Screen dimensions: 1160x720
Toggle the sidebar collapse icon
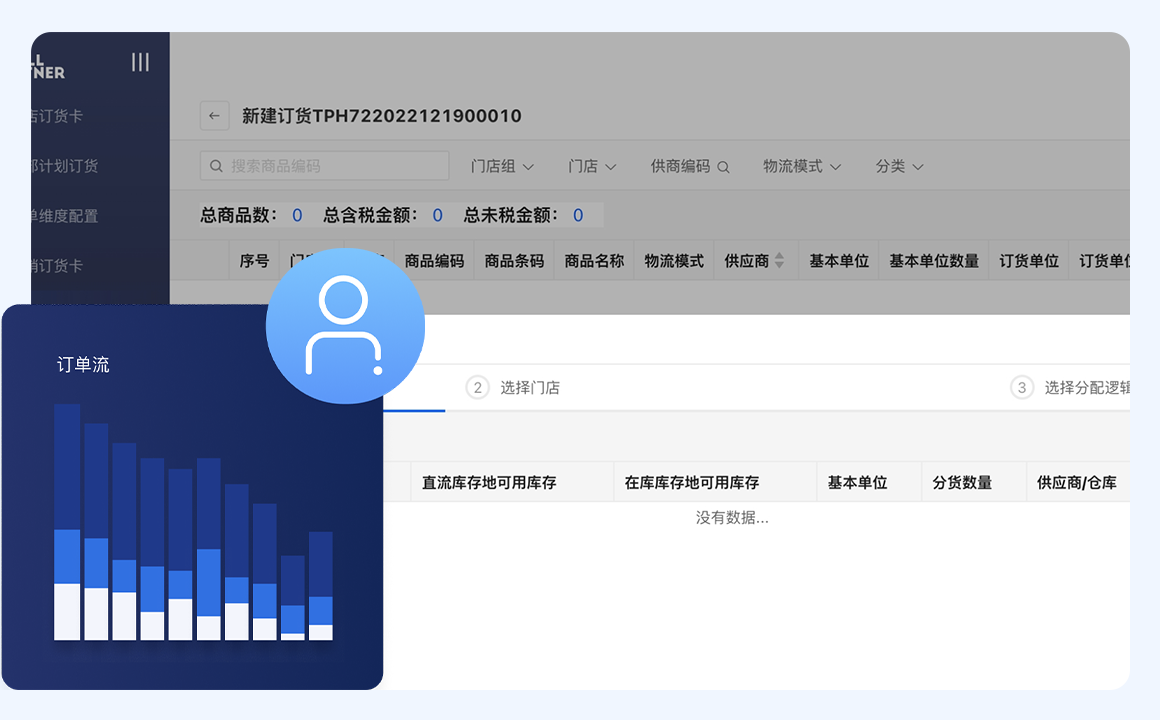pyautogui.click(x=140, y=62)
